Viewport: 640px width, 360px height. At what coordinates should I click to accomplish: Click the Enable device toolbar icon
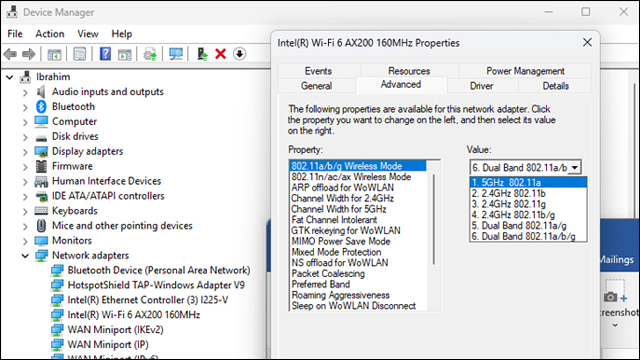click(x=202, y=54)
